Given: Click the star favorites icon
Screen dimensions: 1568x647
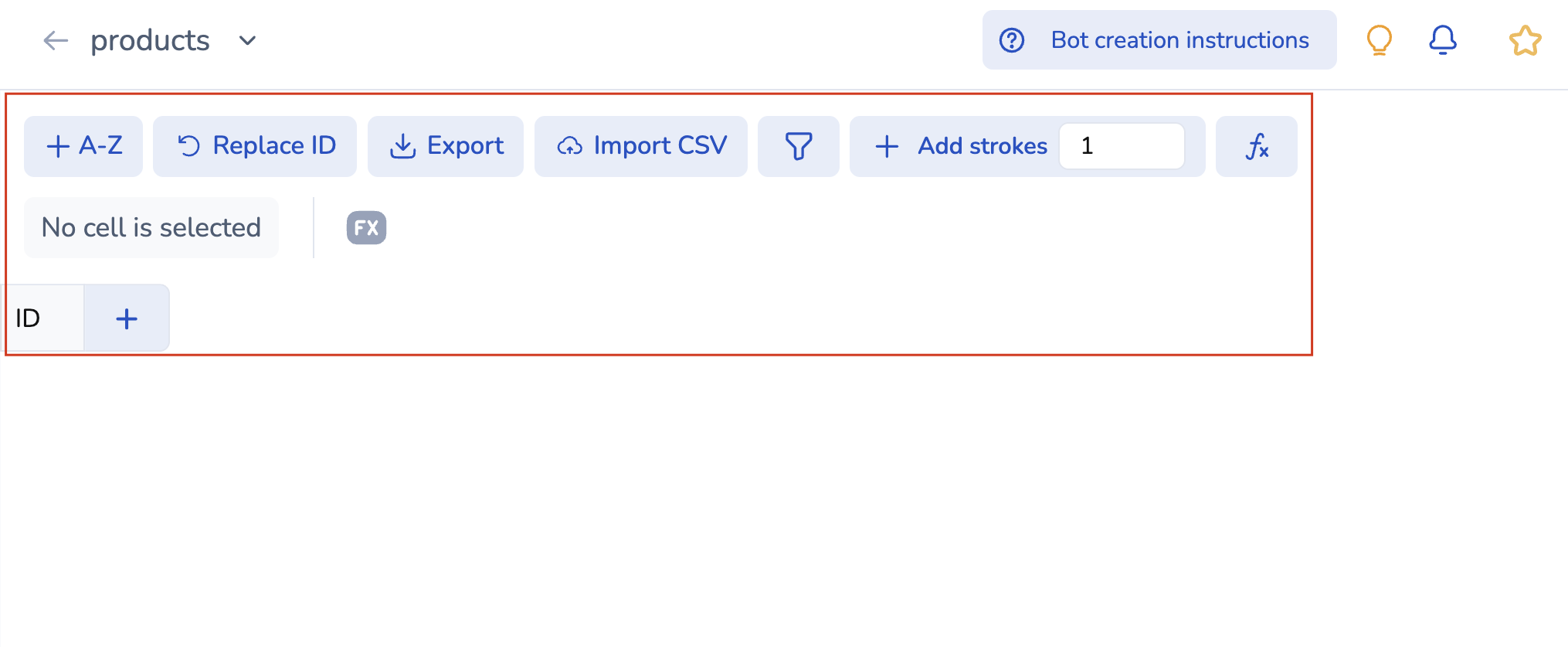Looking at the screenshot, I should pyautogui.click(x=1525, y=41).
